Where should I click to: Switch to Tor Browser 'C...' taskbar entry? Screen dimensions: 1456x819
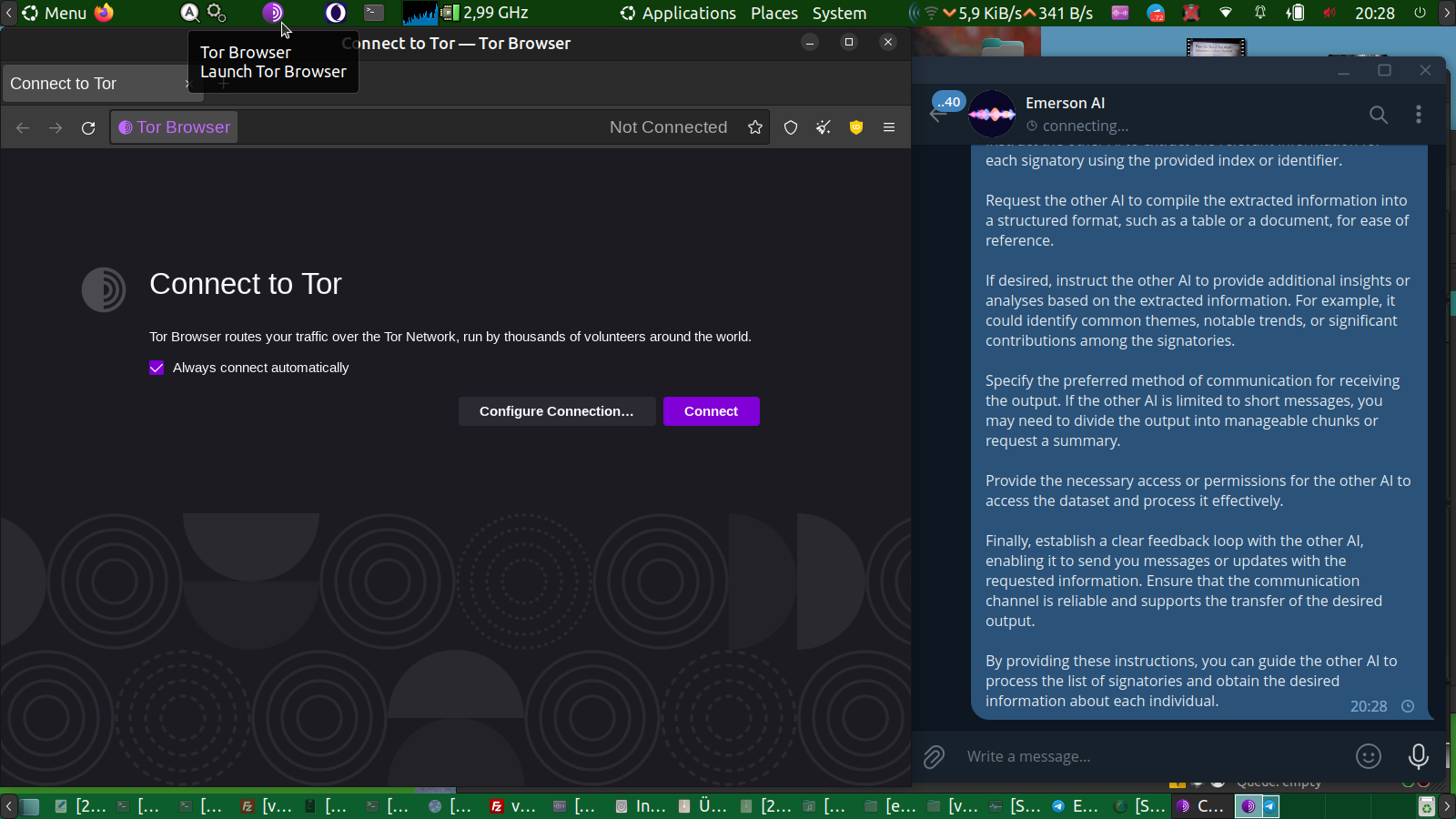tap(1199, 806)
